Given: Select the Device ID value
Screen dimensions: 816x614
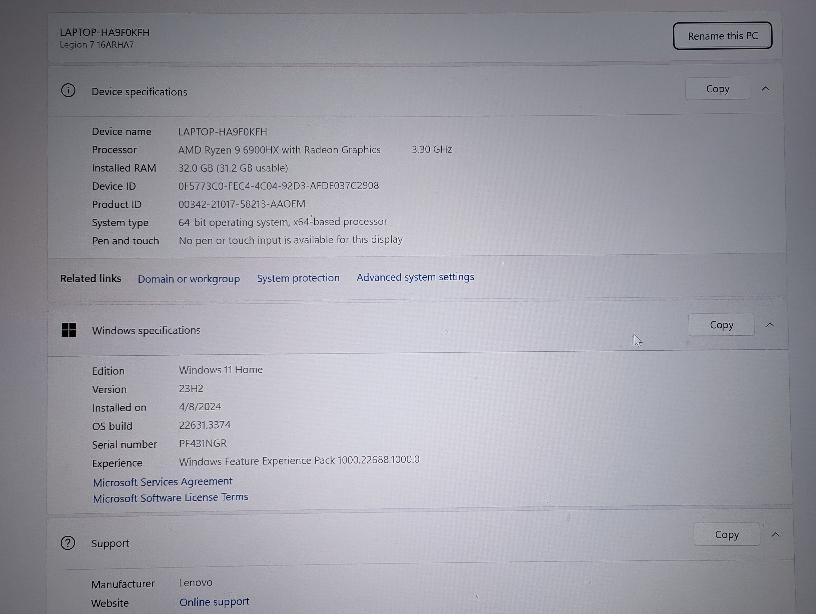Looking at the screenshot, I should point(278,186).
